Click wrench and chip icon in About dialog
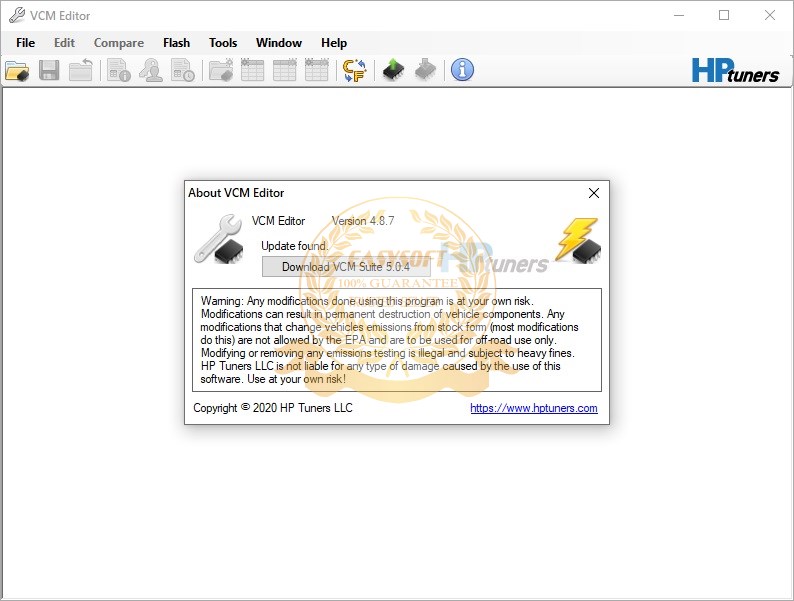794x601 pixels. coord(219,239)
